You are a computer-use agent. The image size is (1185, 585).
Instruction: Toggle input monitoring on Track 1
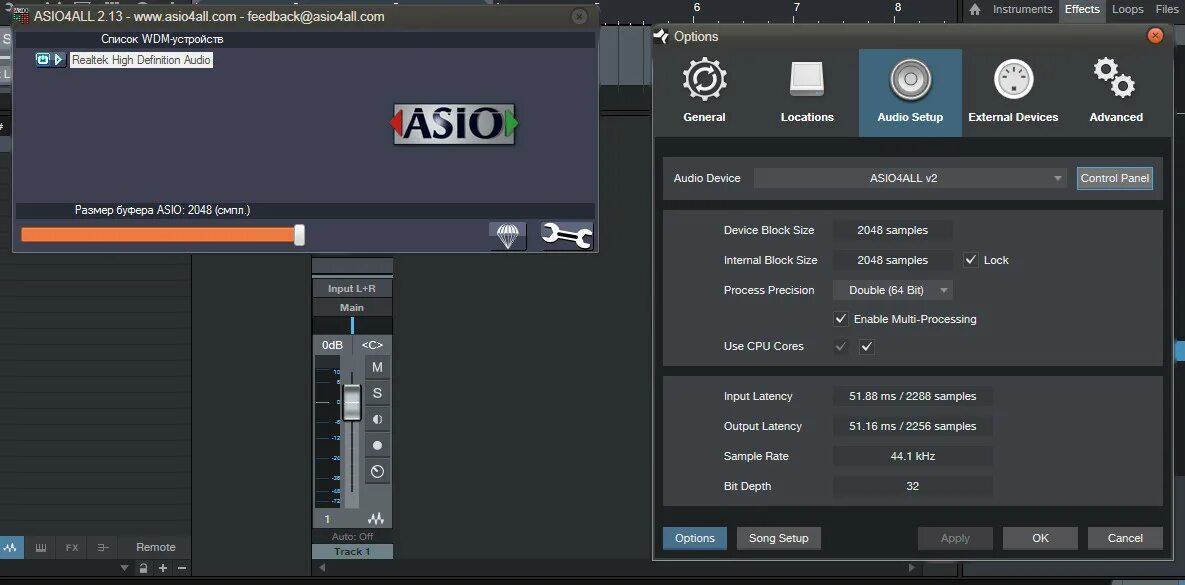(x=377, y=472)
